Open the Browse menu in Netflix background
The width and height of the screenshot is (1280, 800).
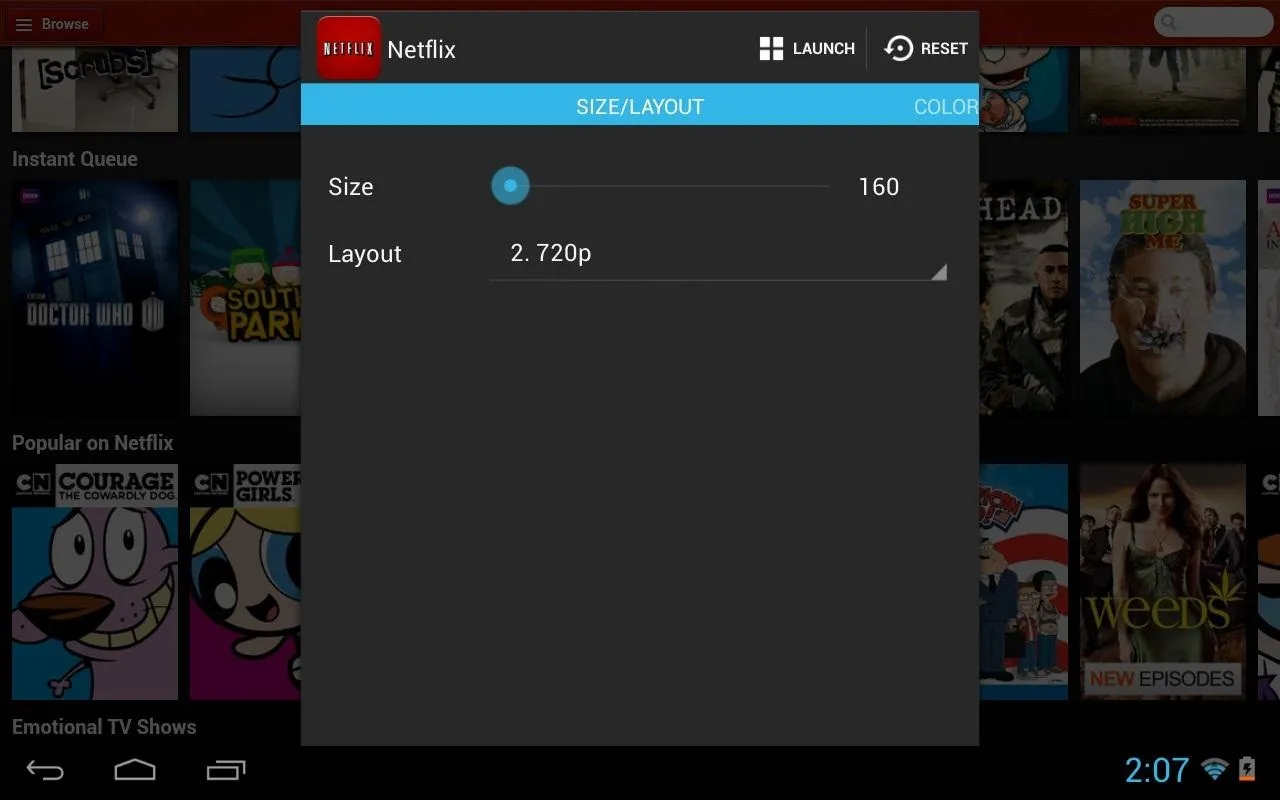pyautogui.click(x=52, y=24)
